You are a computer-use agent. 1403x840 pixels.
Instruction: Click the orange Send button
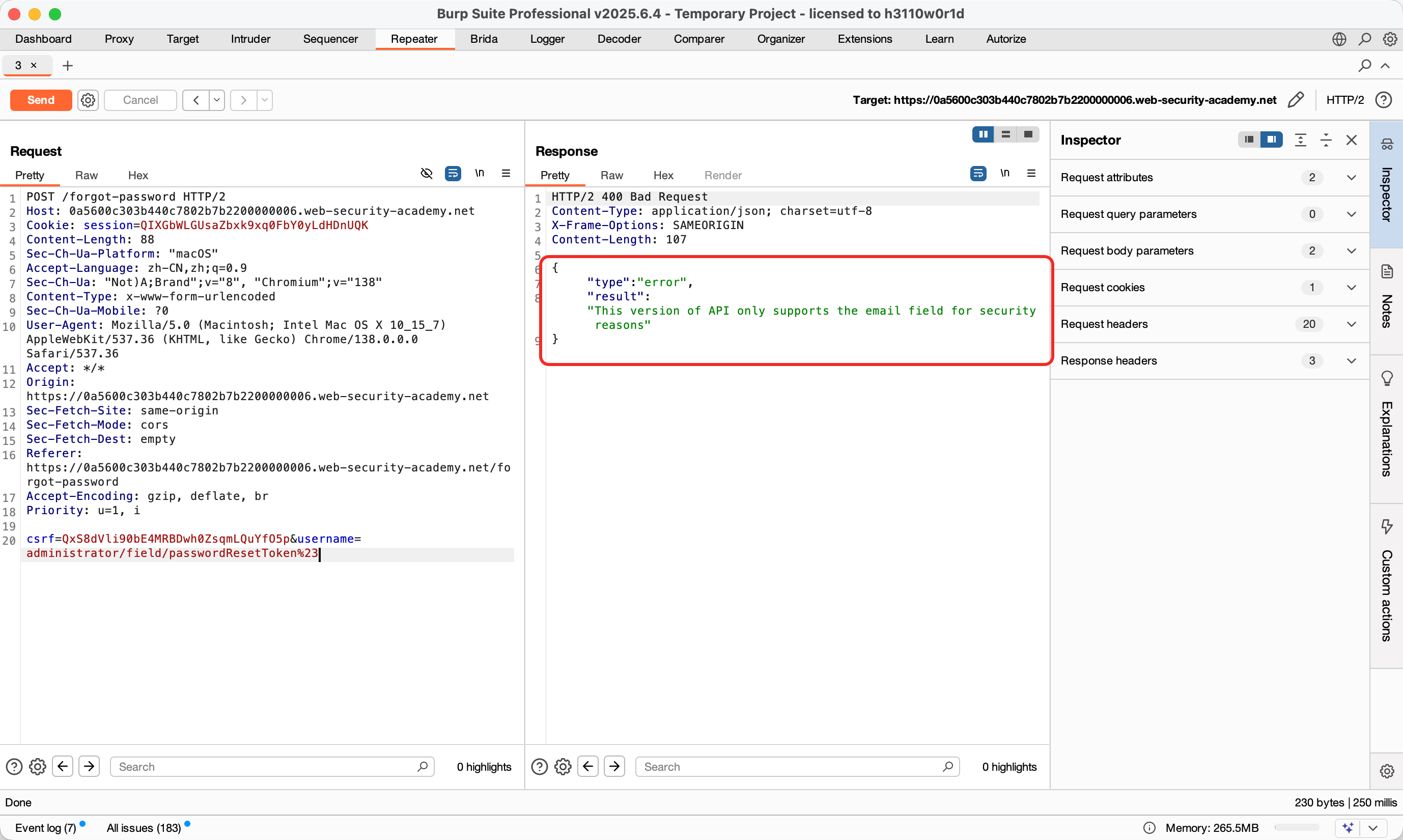pos(41,100)
